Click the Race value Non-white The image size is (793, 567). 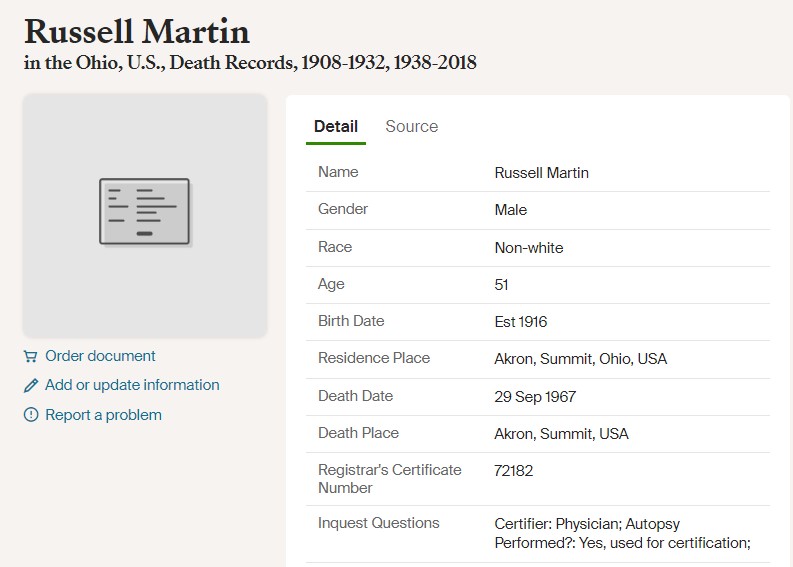coord(529,248)
